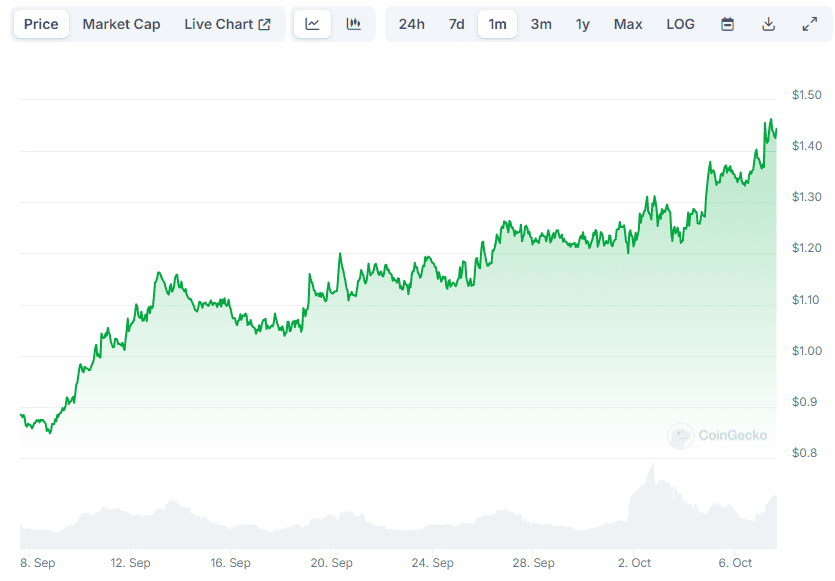Image resolution: width=835 pixels, height=581 pixels.
Task: Set chart range to 7d
Action: click(x=456, y=24)
